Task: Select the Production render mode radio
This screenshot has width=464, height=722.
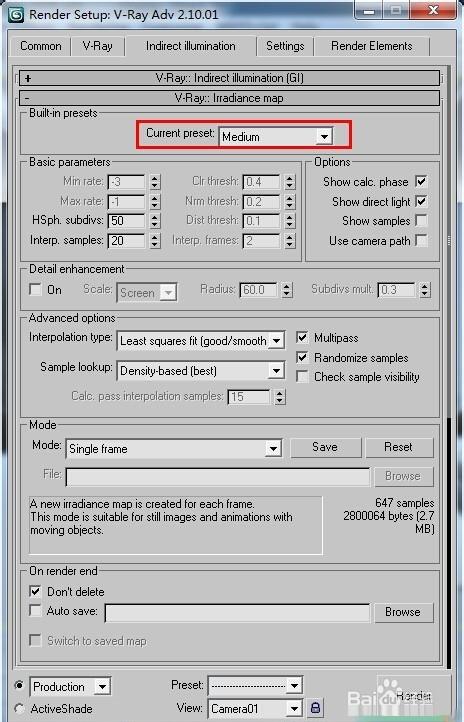Action: 19,686
